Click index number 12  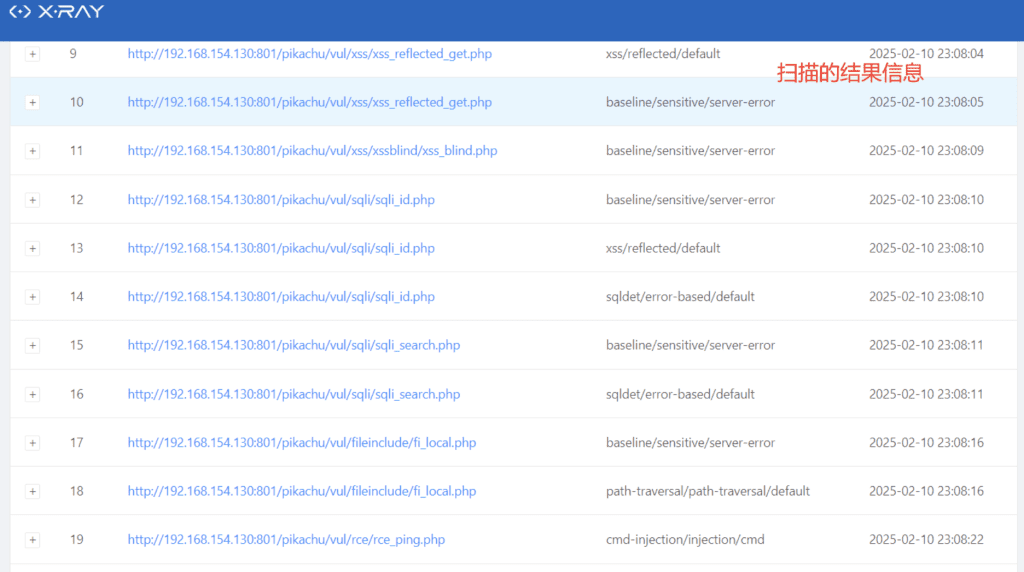click(76, 199)
